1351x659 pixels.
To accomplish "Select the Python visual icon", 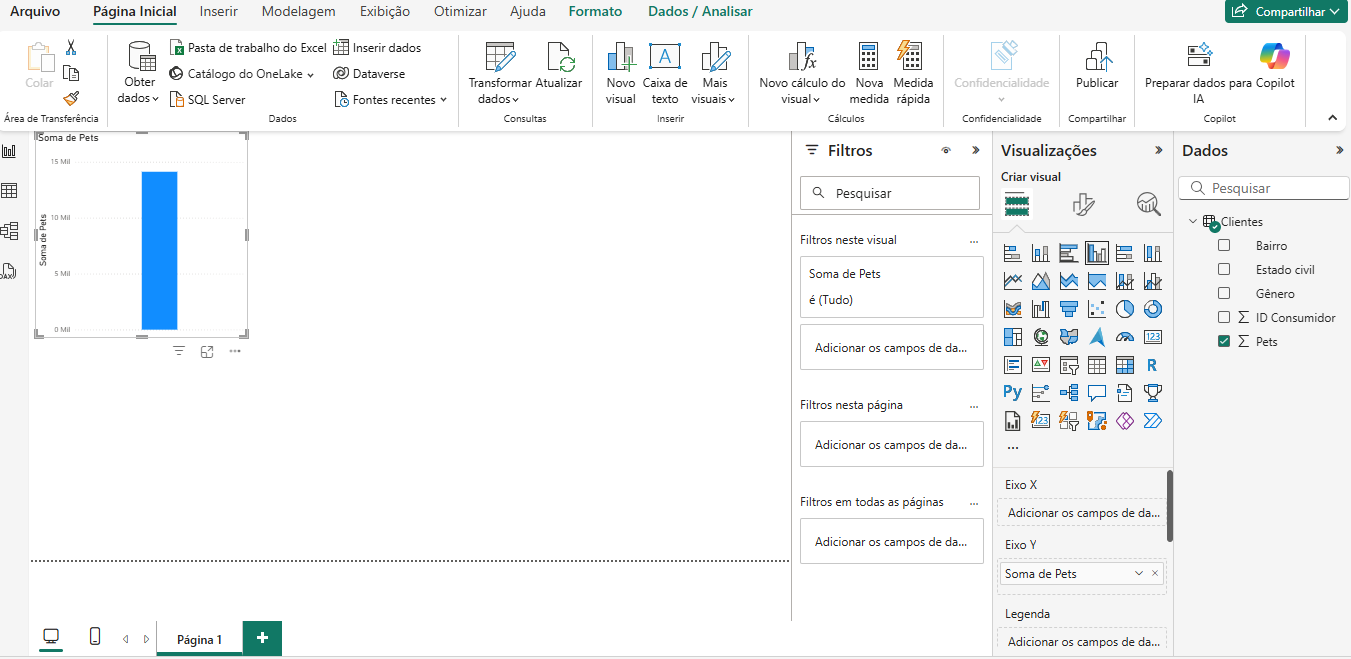I will (1013, 393).
